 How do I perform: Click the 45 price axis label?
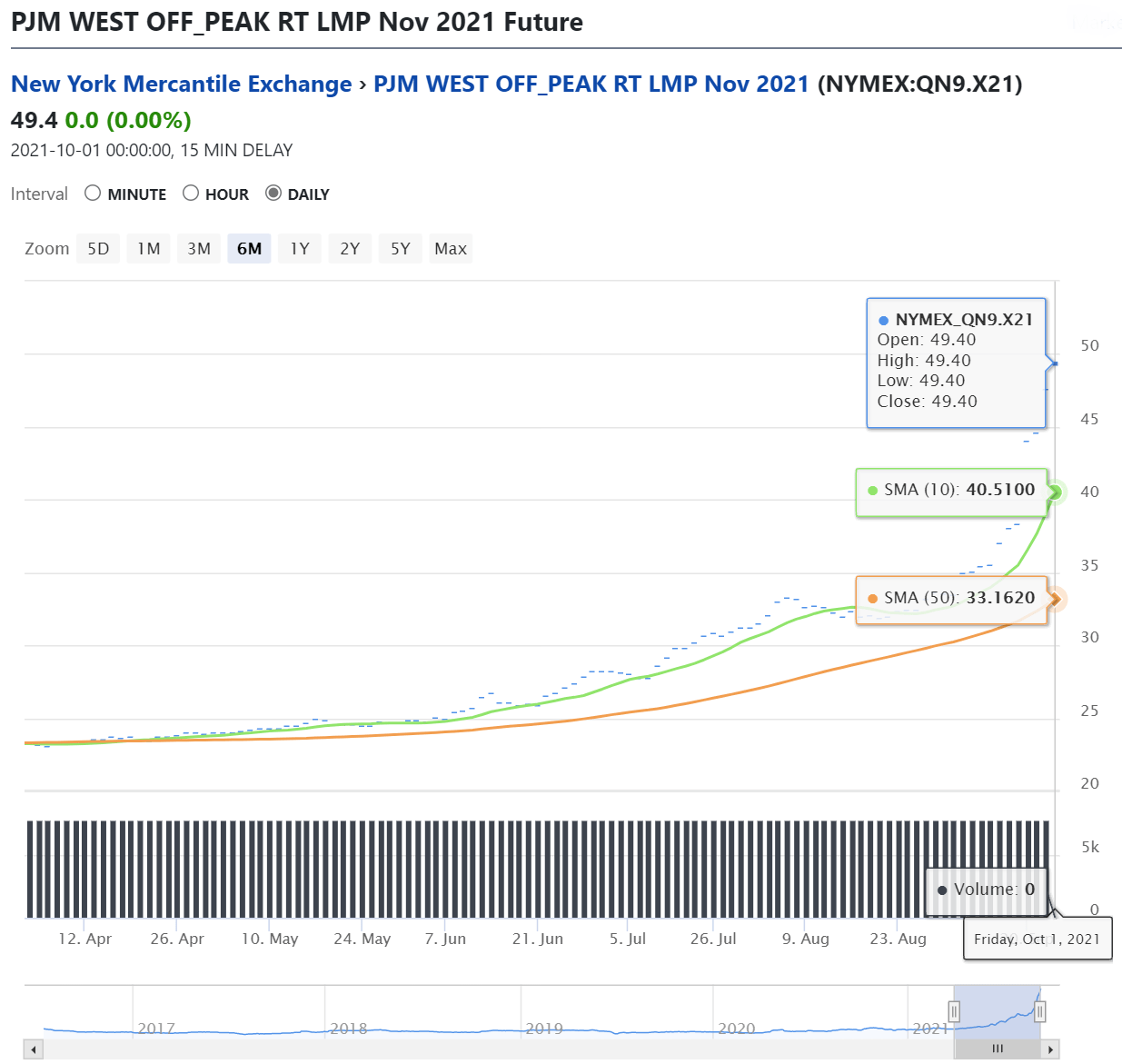coord(1090,419)
